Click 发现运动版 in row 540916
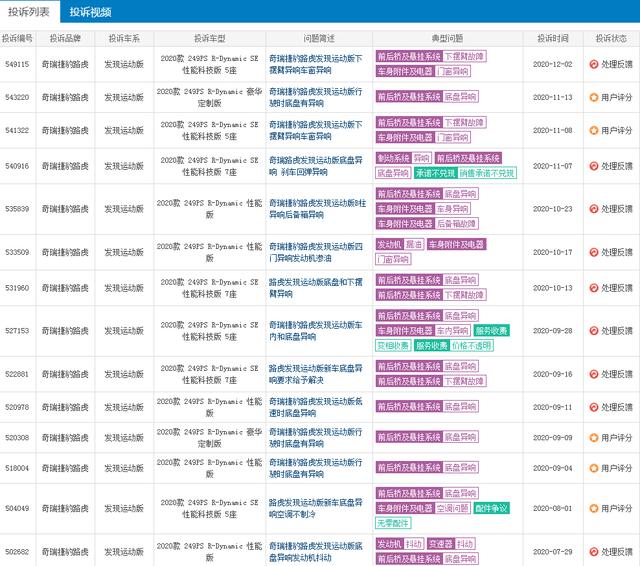The image size is (640, 566). [x=124, y=166]
